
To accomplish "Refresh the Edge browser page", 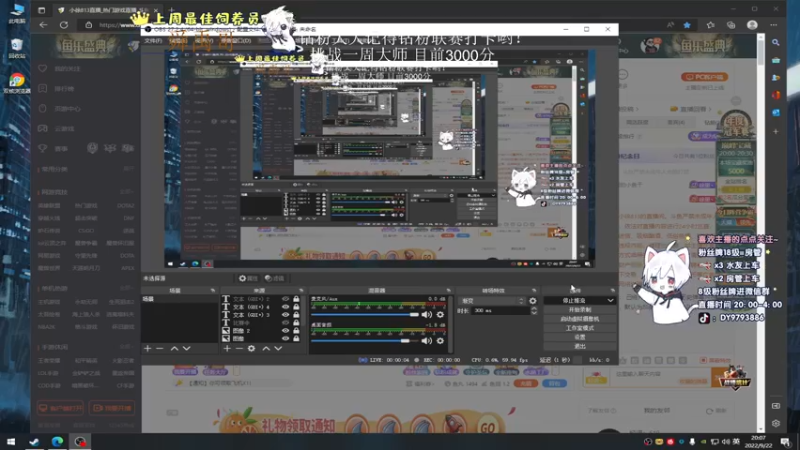I will coord(64,24).
